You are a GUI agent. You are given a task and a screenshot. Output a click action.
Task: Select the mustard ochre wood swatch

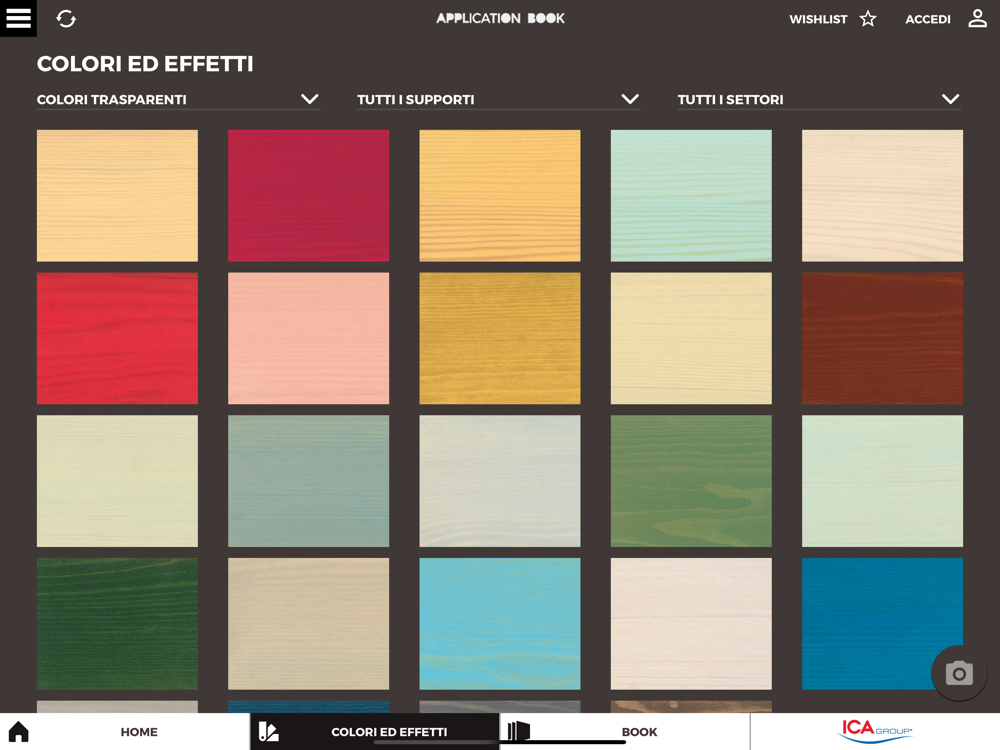(x=500, y=339)
